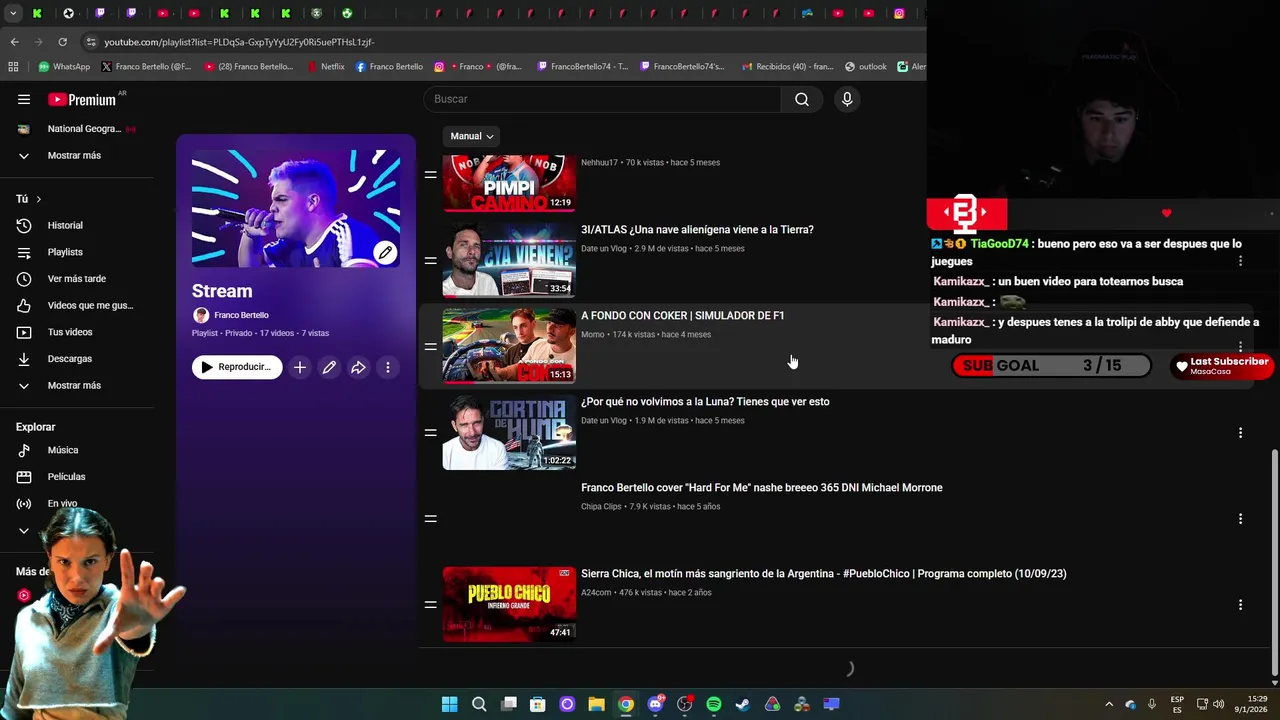
Task: Open Spotify from the taskbar
Action: (x=713, y=704)
